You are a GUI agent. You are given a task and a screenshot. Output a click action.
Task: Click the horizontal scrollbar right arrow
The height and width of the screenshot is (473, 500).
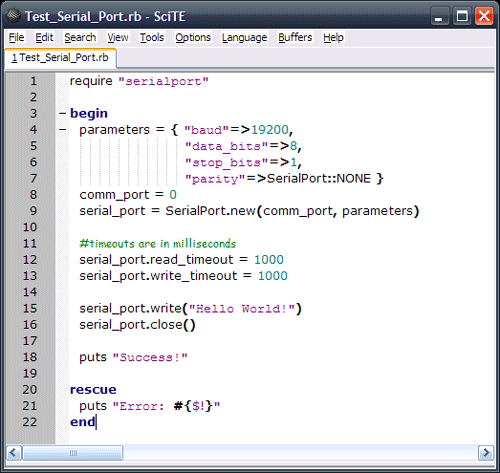[486, 453]
